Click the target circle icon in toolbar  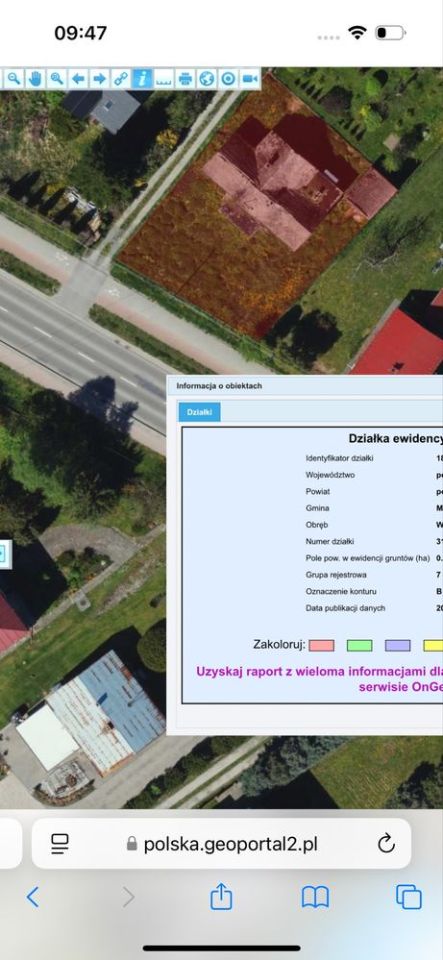(228, 78)
